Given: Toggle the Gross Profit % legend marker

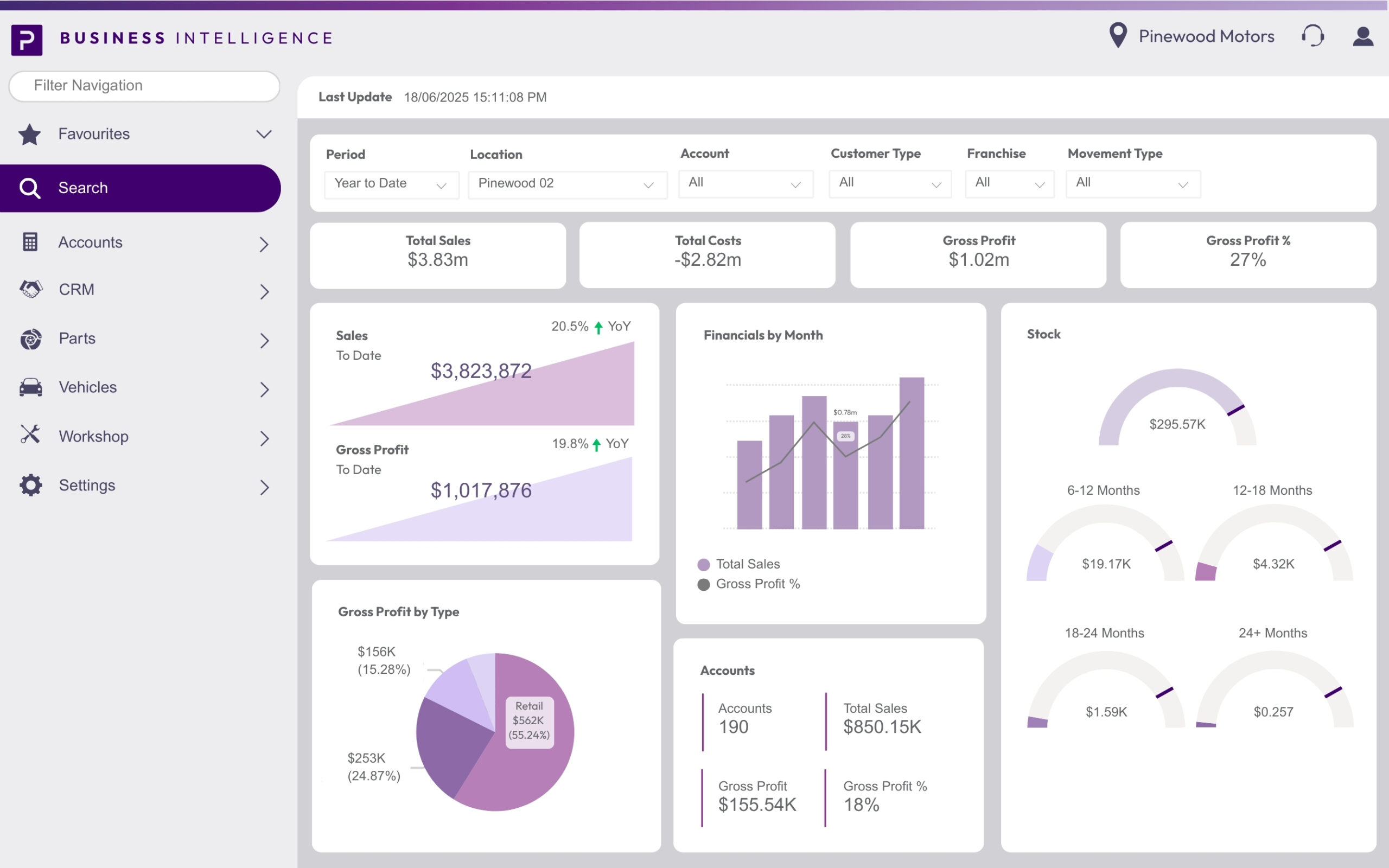Looking at the screenshot, I should click(703, 584).
